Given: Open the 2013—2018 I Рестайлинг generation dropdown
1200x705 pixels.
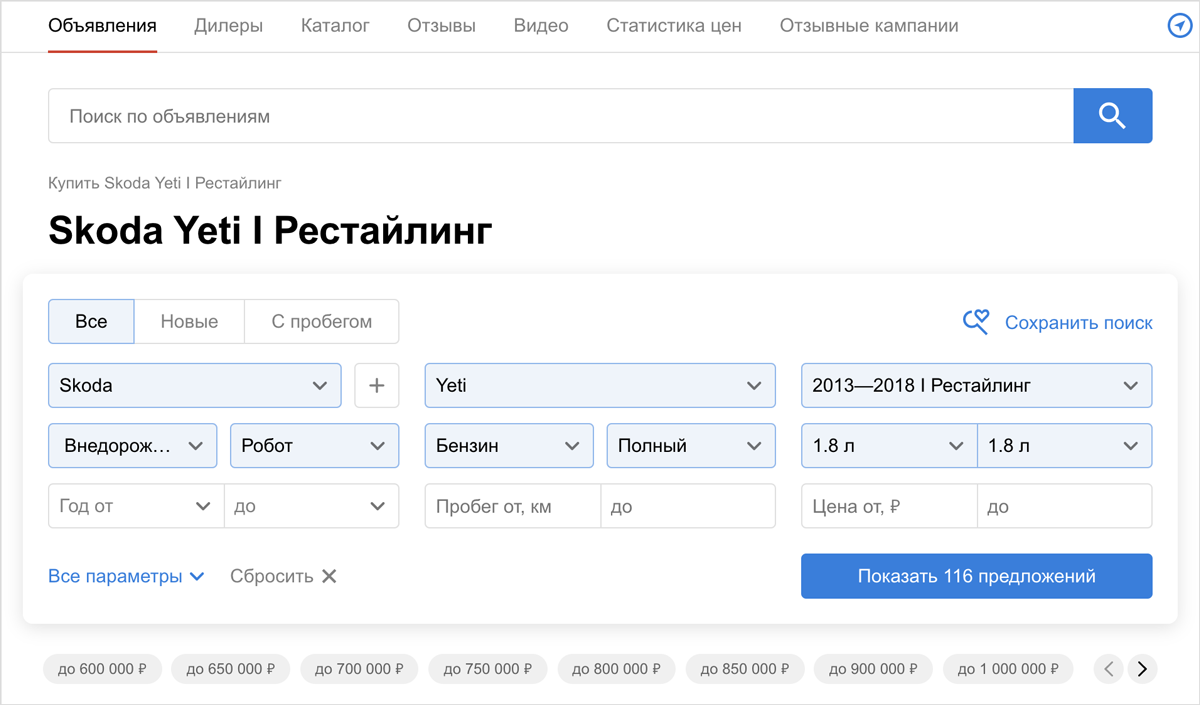Looking at the screenshot, I should [977, 385].
